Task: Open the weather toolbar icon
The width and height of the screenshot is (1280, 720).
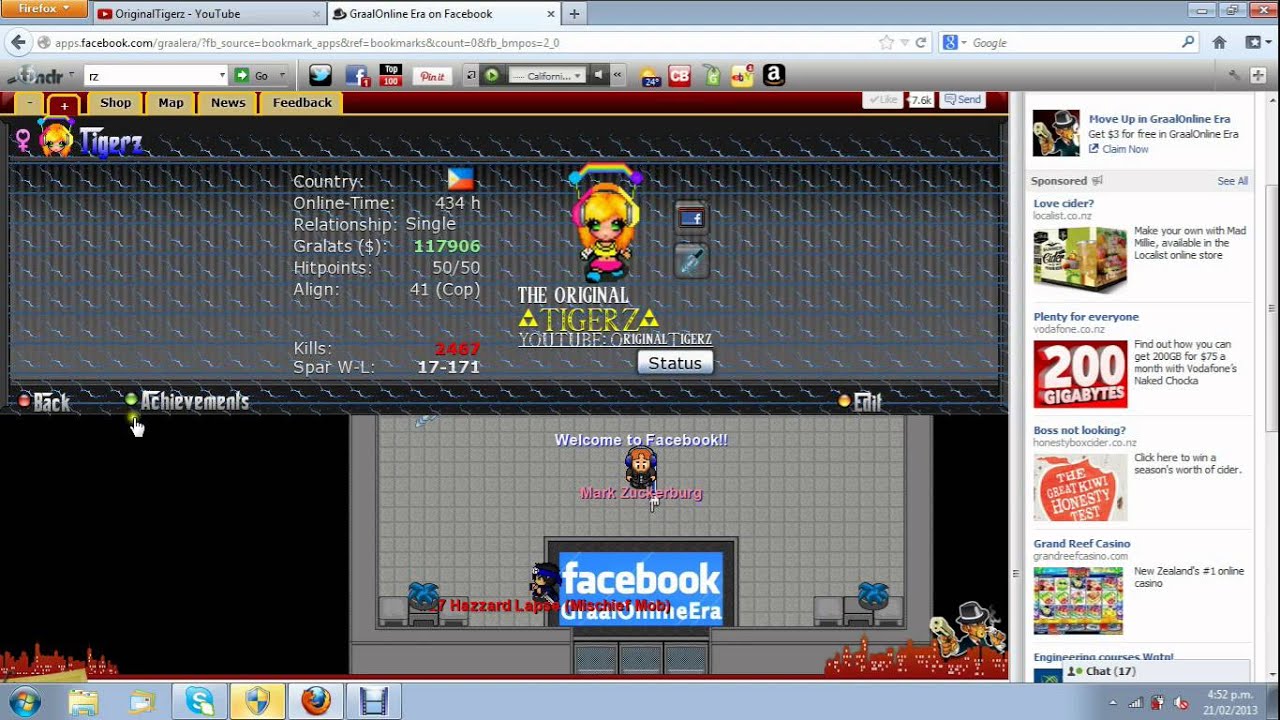Action: (x=650, y=76)
